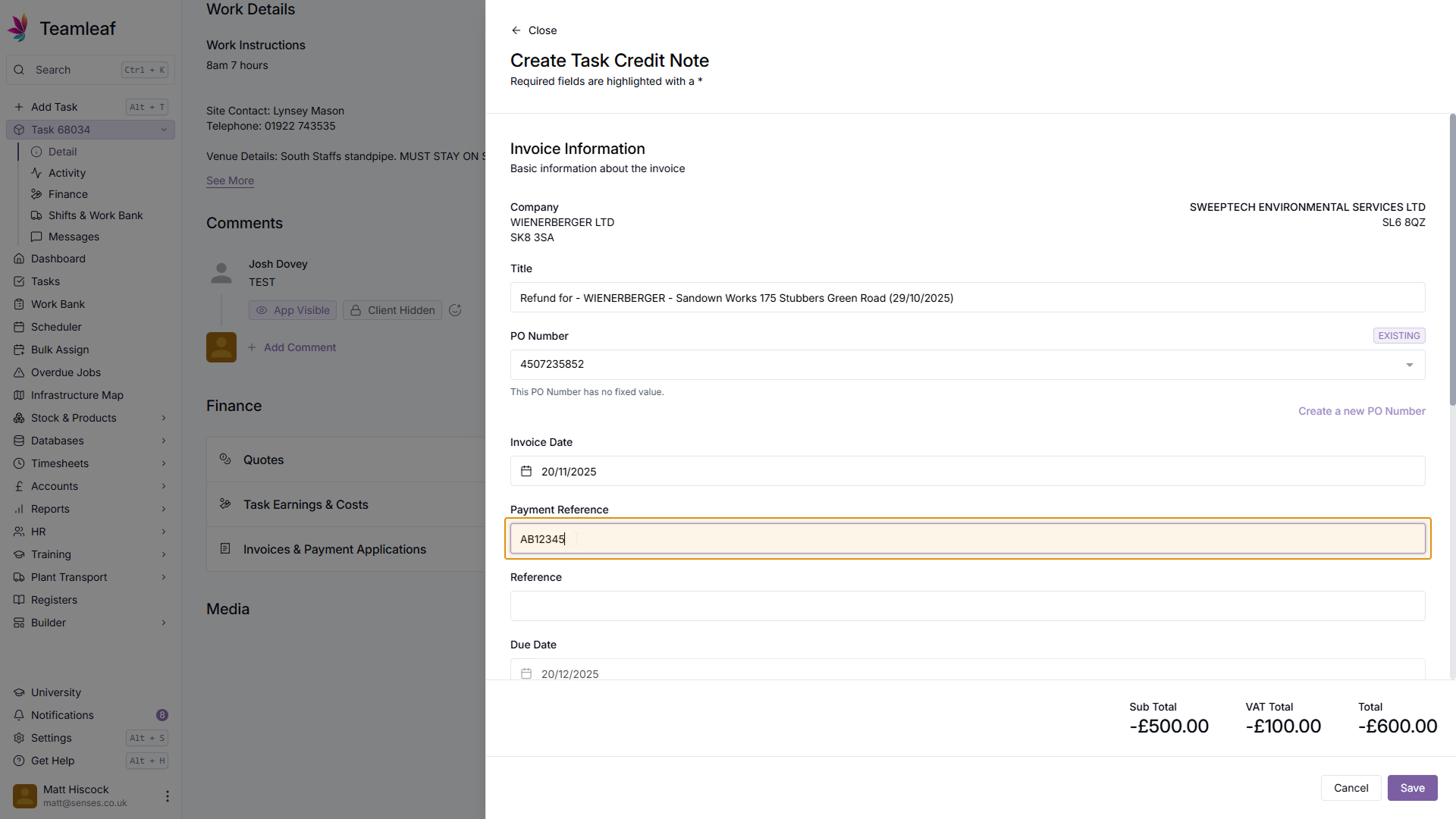The width and height of the screenshot is (1456, 819).
Task: Click the Infrastructure Map icon
Action: pos(19,395)
